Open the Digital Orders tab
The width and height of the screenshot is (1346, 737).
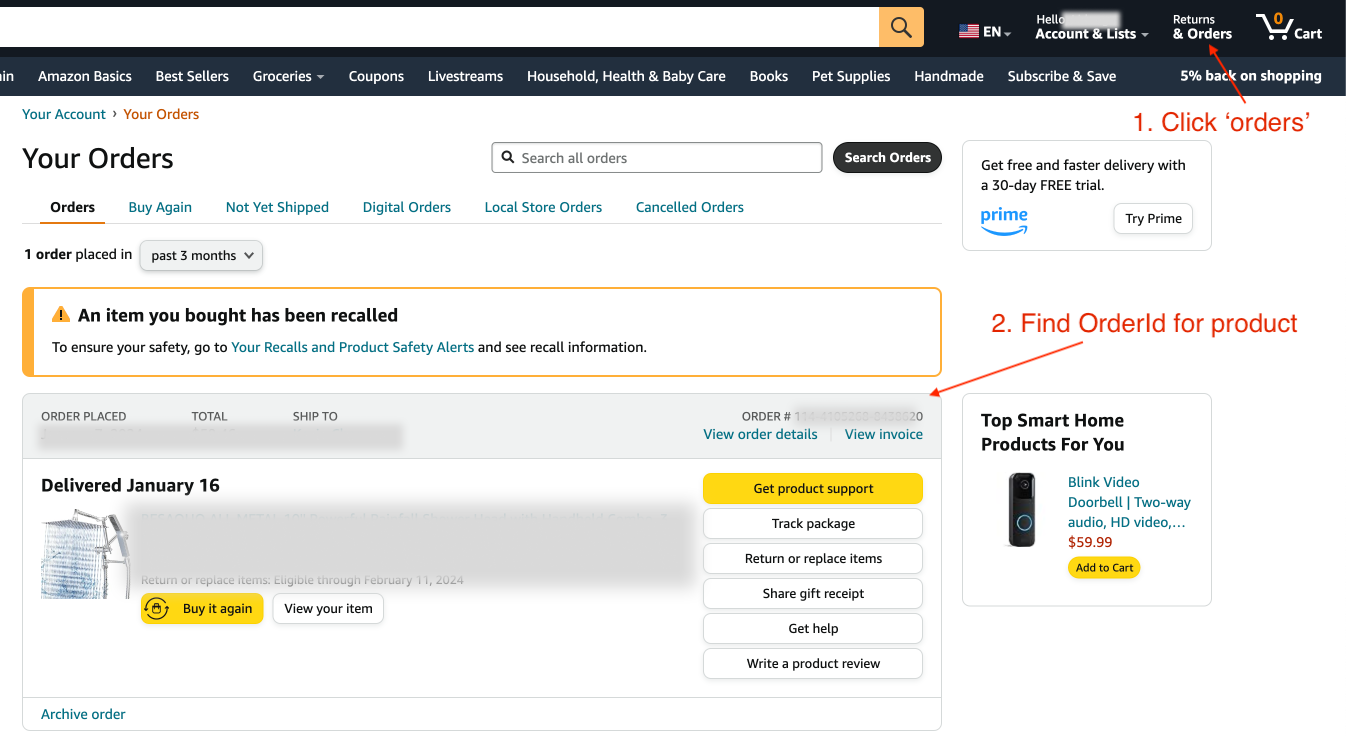coord(407,207)
